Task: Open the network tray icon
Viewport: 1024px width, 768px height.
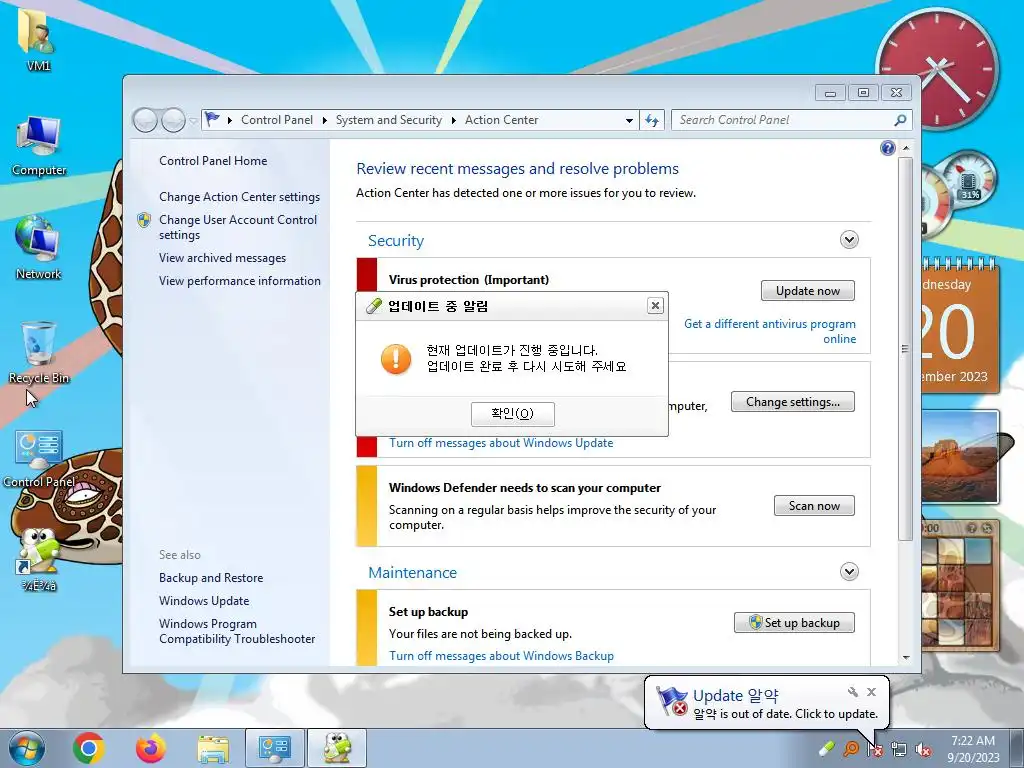Action: pyautogui.click(x=899, y=749)
